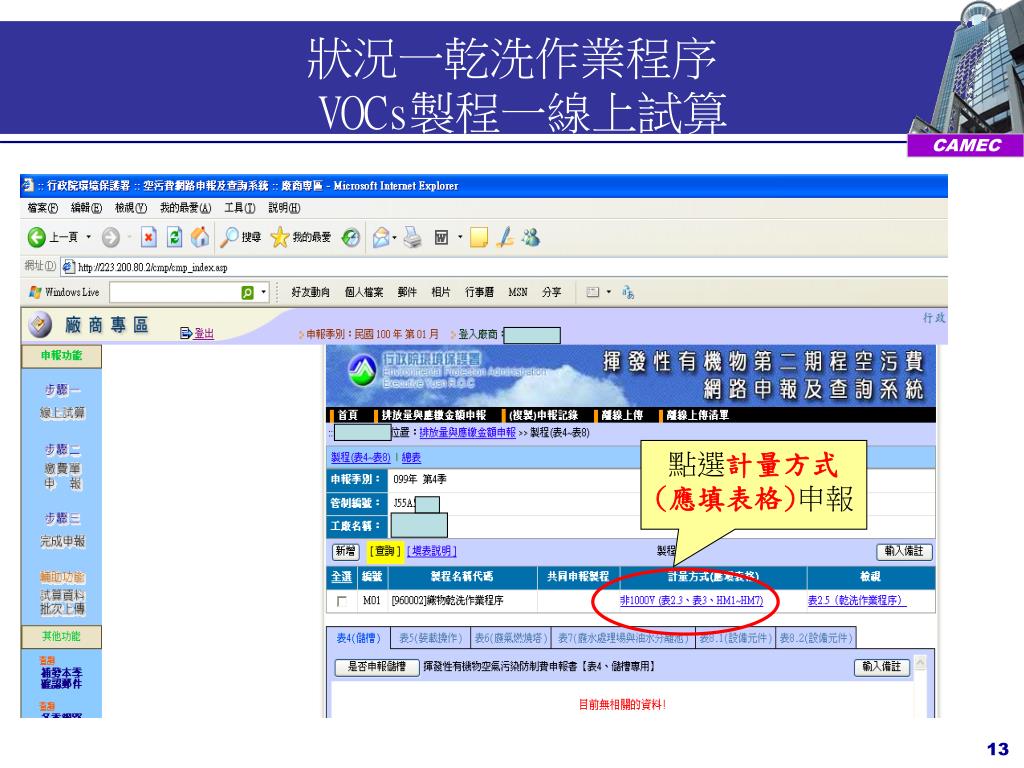Open the 表2.5 (乾洗作業程序) link
Viewport: 1024px width, 768px height.
[856, 600]
